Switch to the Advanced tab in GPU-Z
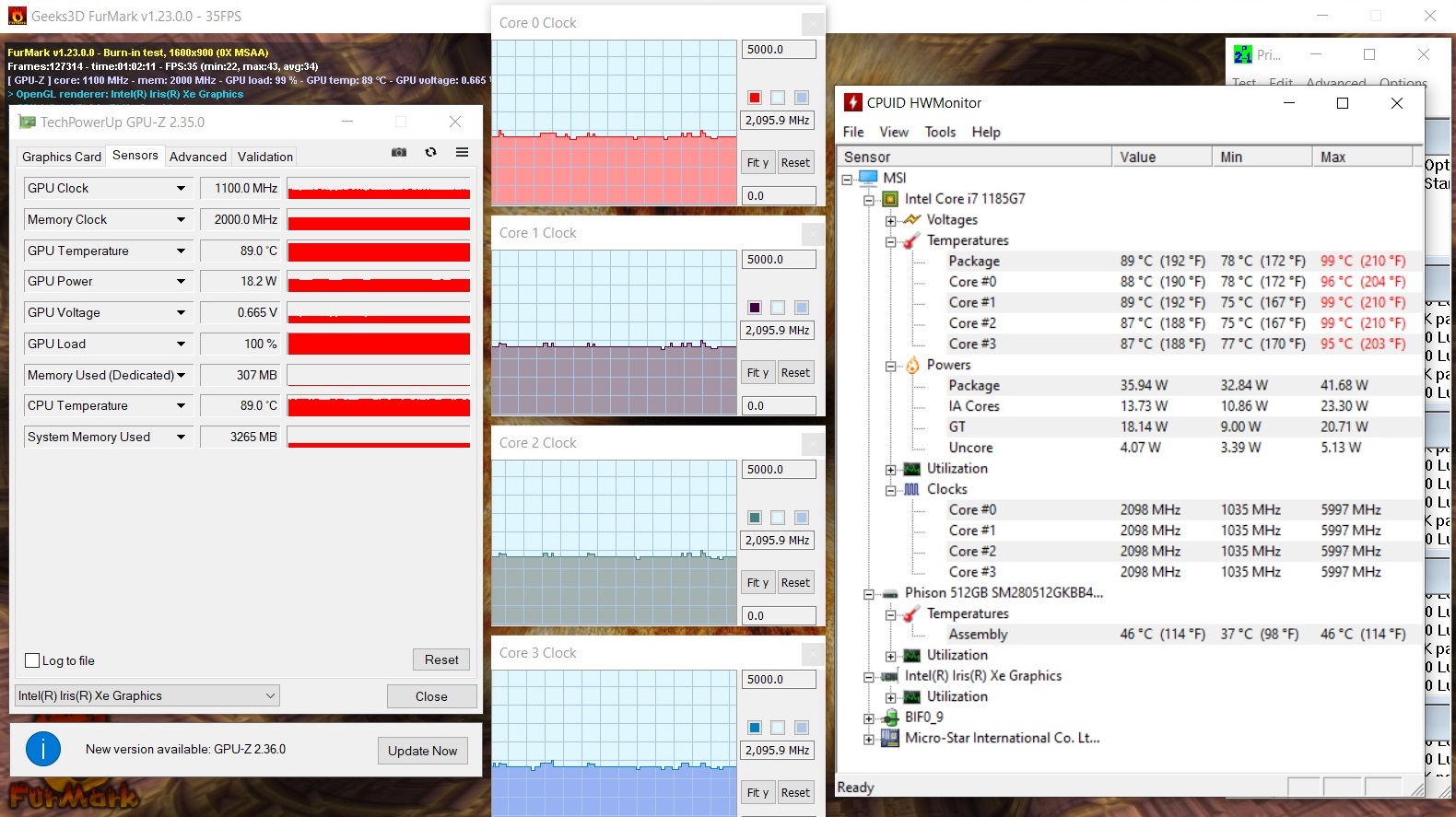 [198, 157]
